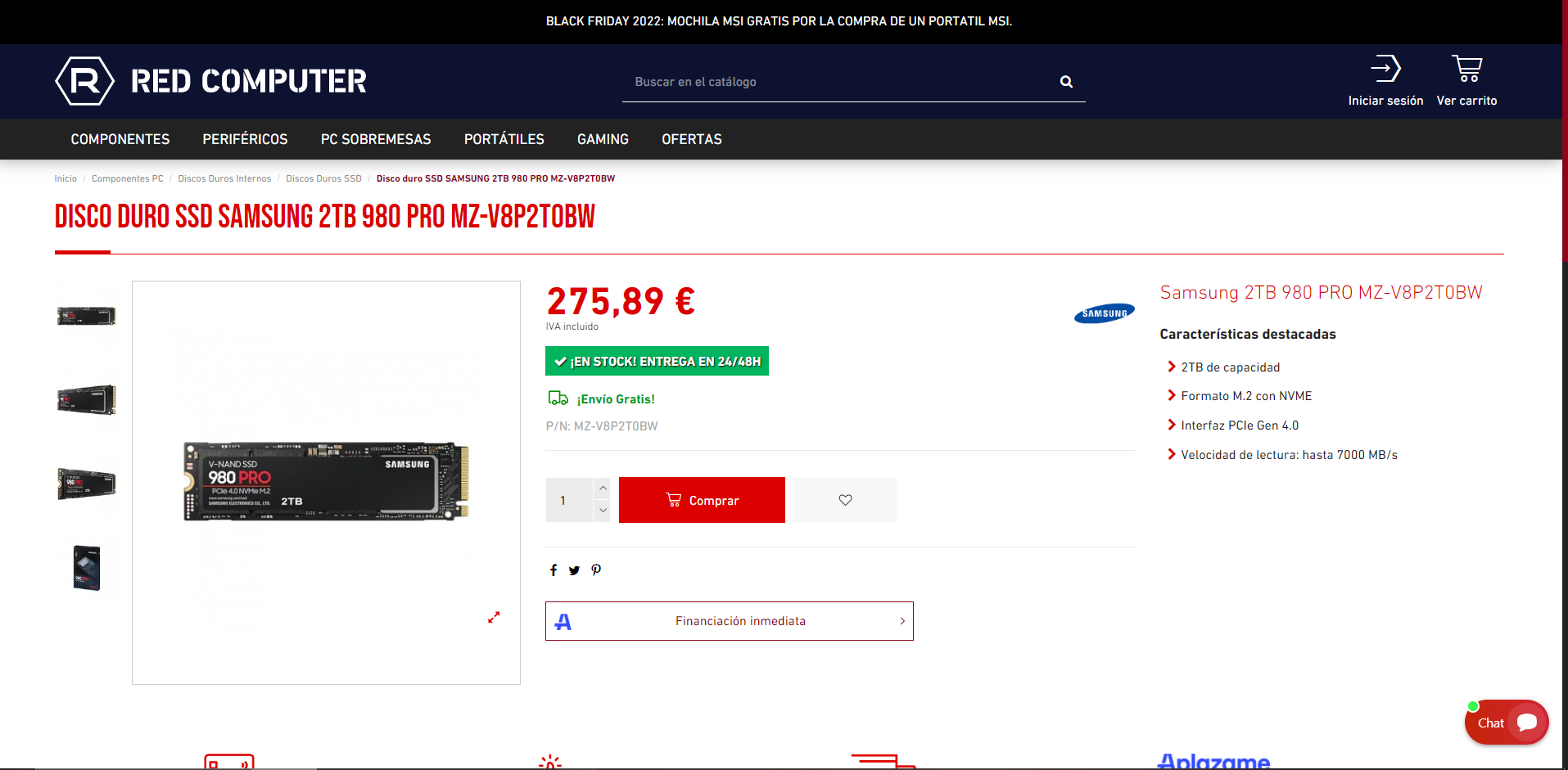Open the COMPONENTES menu
Image resolution: width=1568 pixels, height=770 pixels.
click(x=120, y=139)
